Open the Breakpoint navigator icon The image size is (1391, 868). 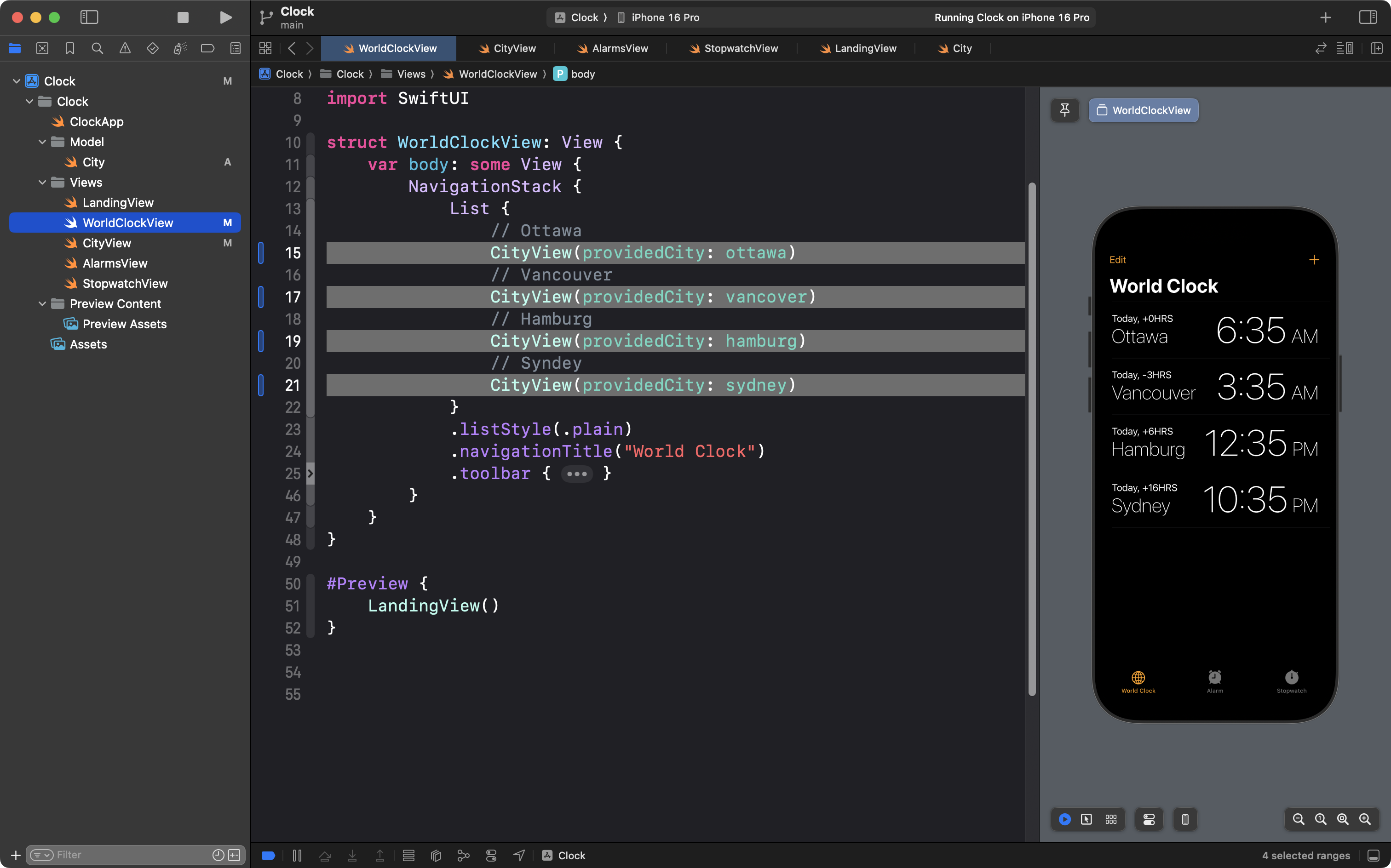(x=207, y=48)
